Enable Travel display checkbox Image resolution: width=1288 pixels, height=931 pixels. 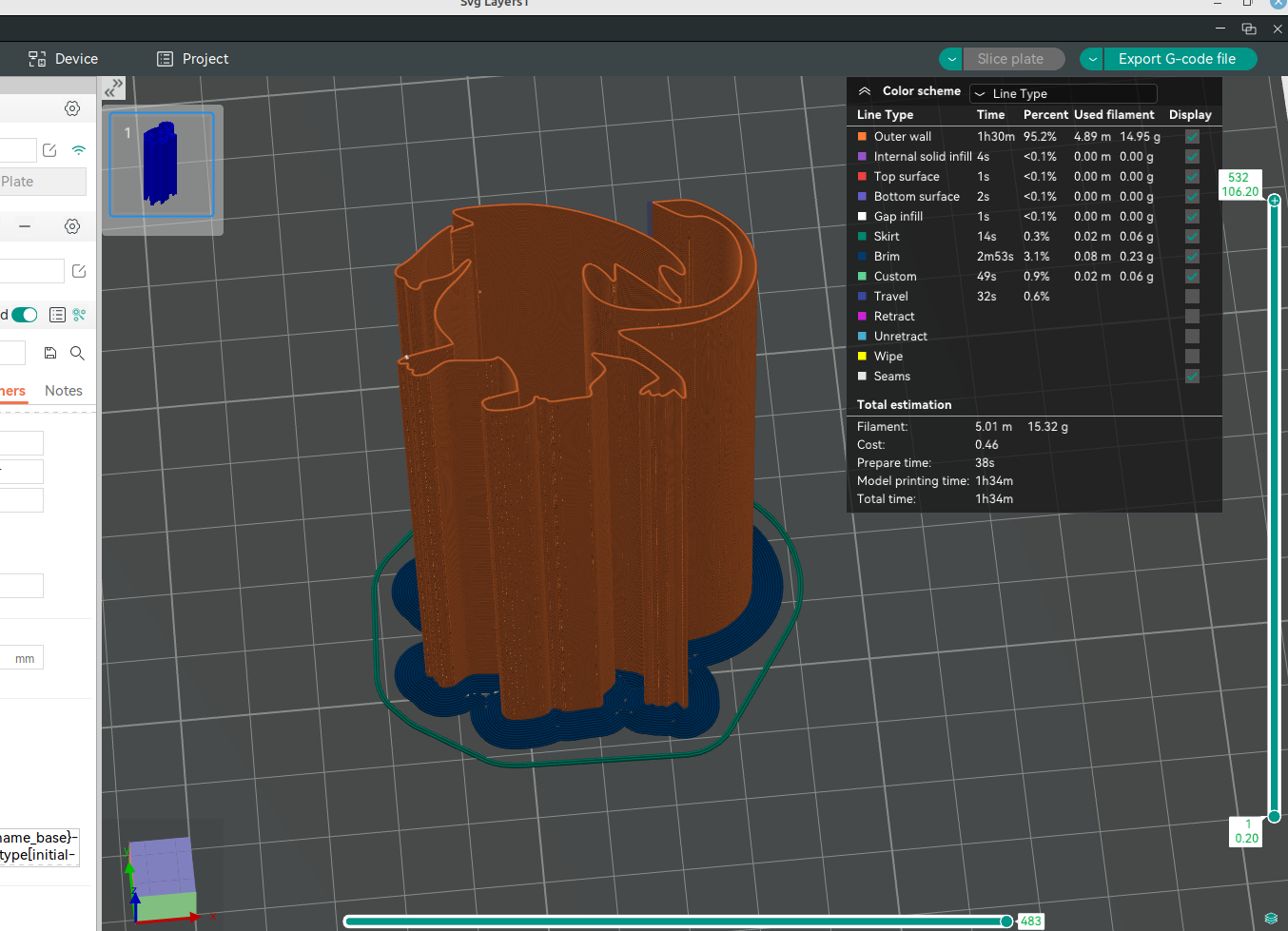pos(1192,297)
